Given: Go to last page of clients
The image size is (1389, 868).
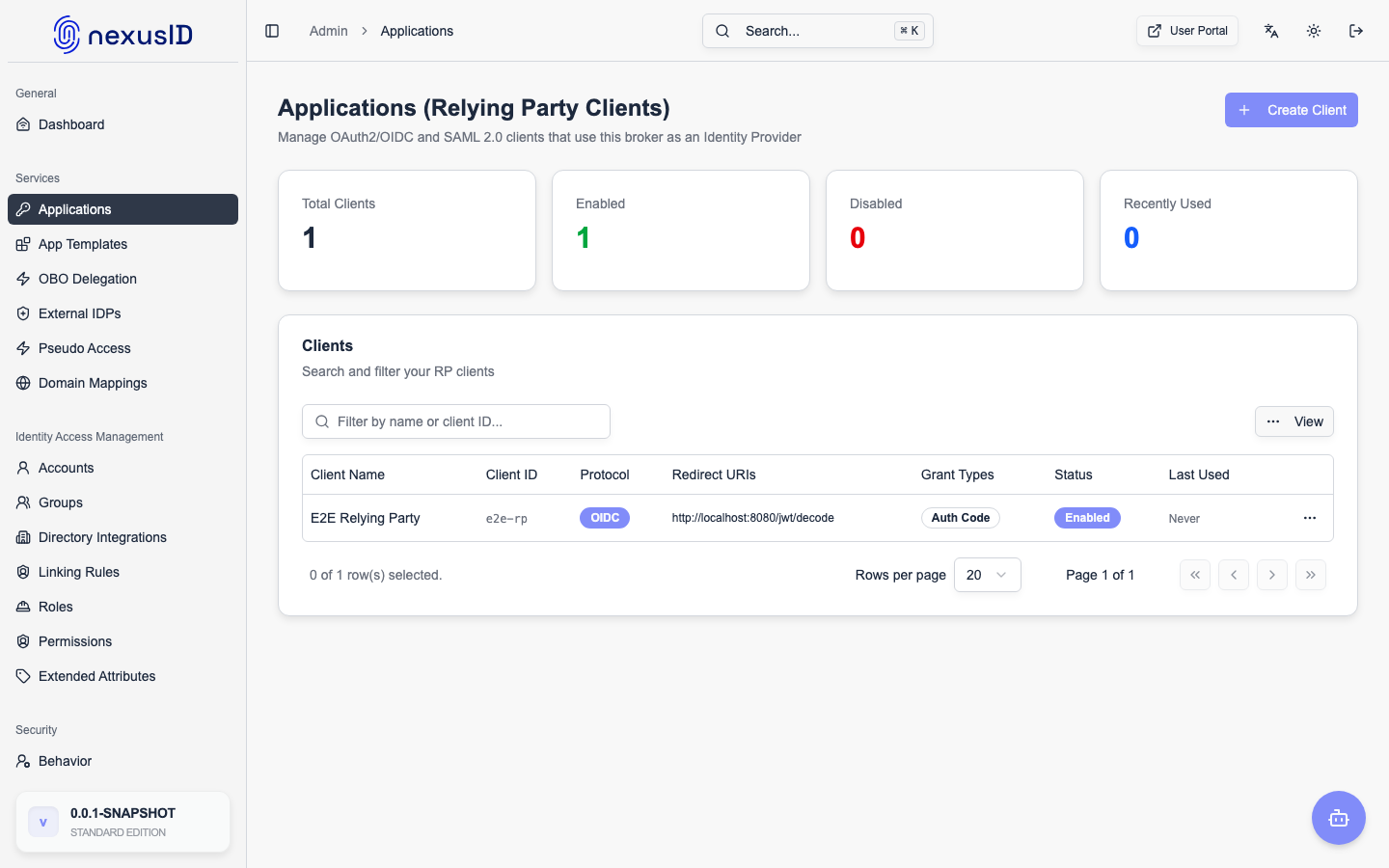Looking at the screenshot, I should [x=1311, y=575].
